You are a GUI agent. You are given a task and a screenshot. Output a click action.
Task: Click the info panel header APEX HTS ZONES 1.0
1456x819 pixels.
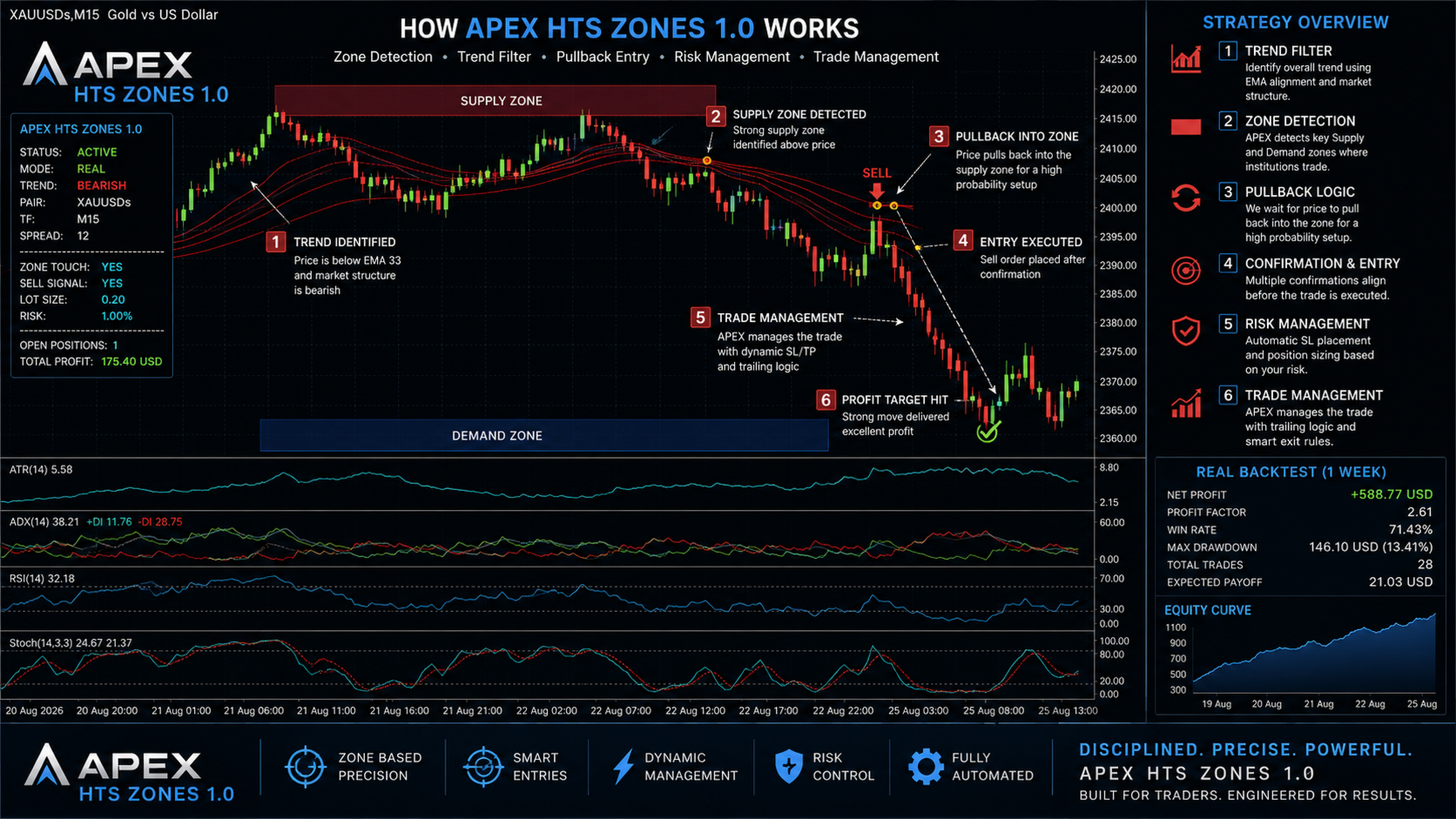point(81,129)
